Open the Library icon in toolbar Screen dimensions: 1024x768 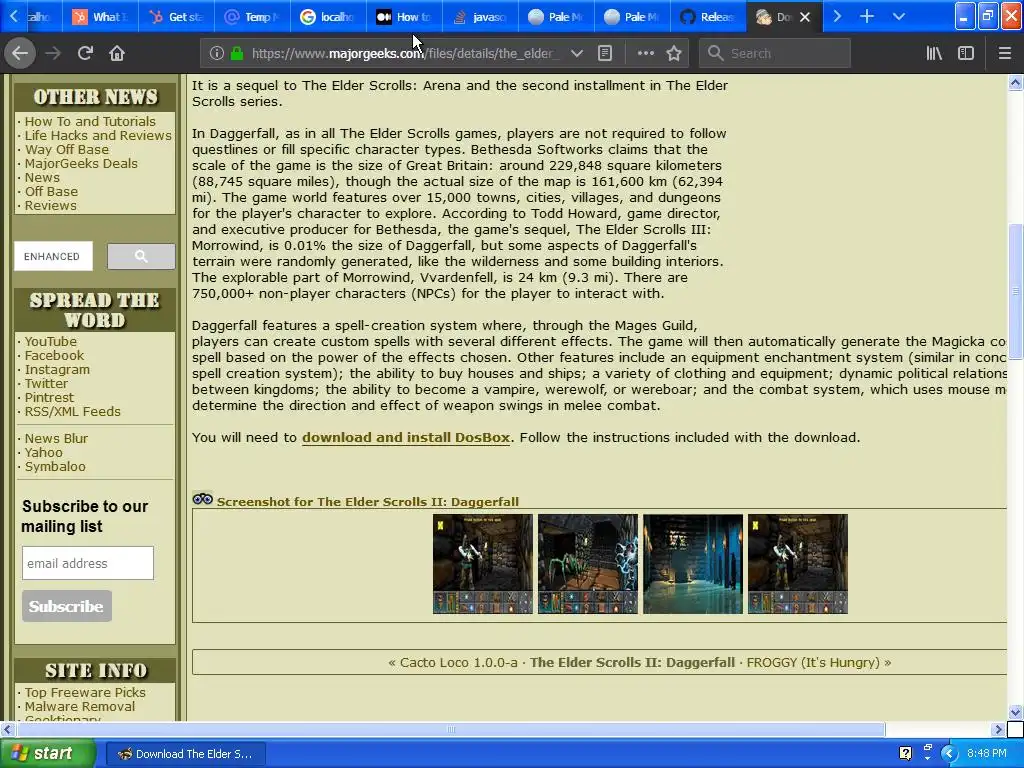934,54
